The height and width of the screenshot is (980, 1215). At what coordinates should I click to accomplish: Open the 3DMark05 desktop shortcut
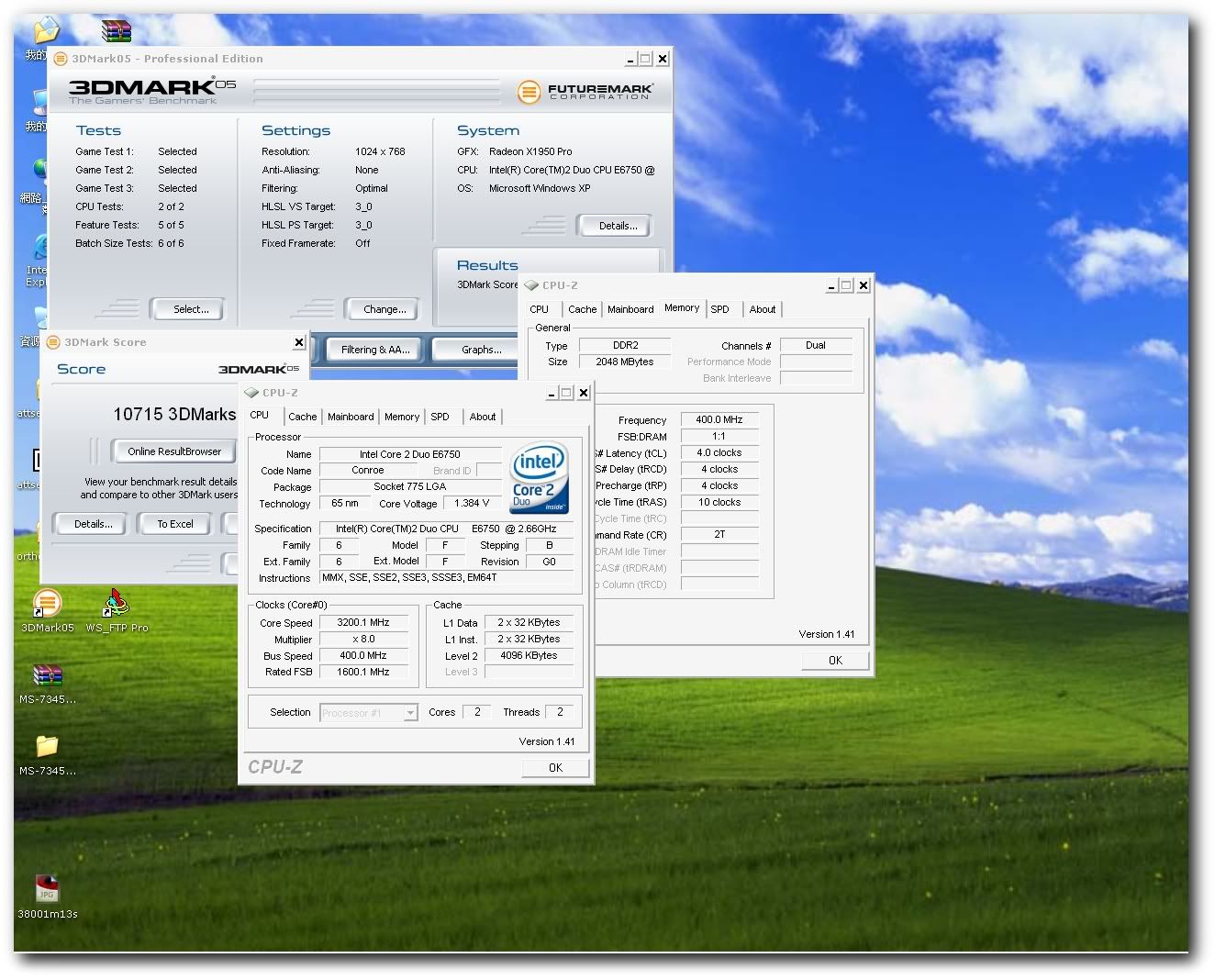(47, 603)
